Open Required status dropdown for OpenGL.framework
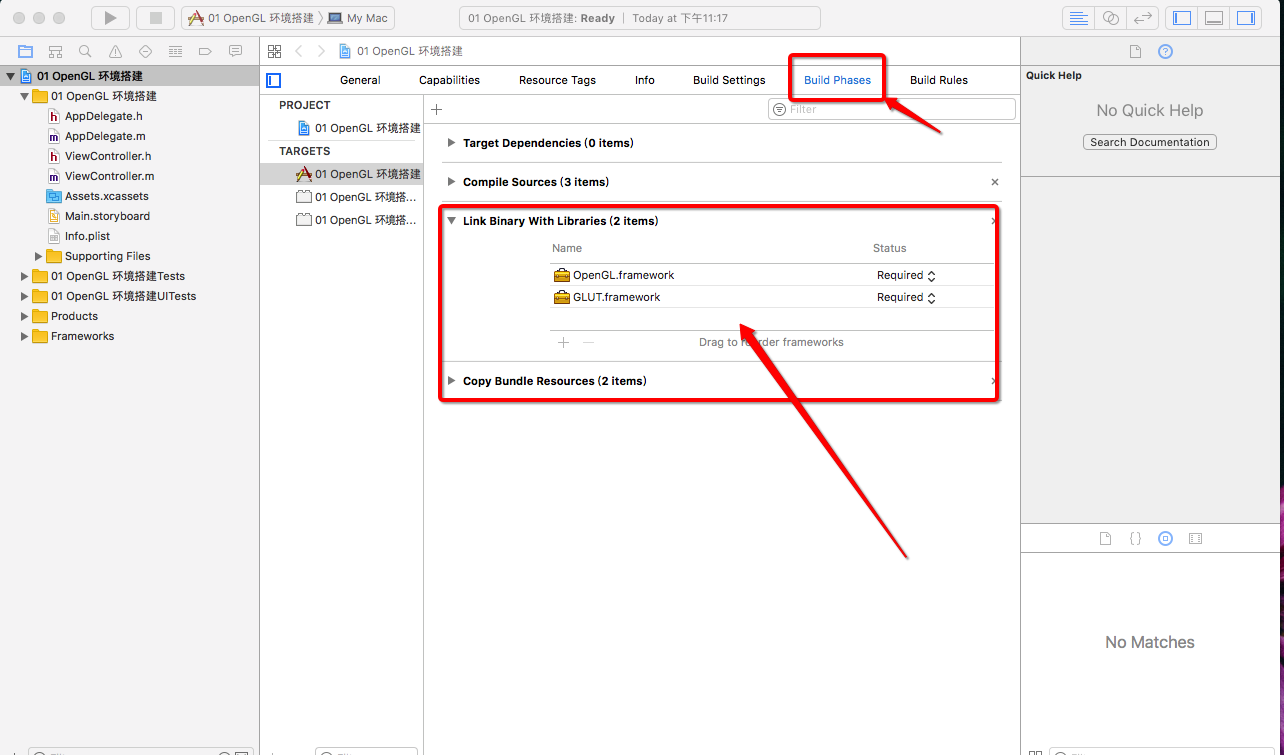The height and width of the screenshot is (755, 1284). coord(906,275)
